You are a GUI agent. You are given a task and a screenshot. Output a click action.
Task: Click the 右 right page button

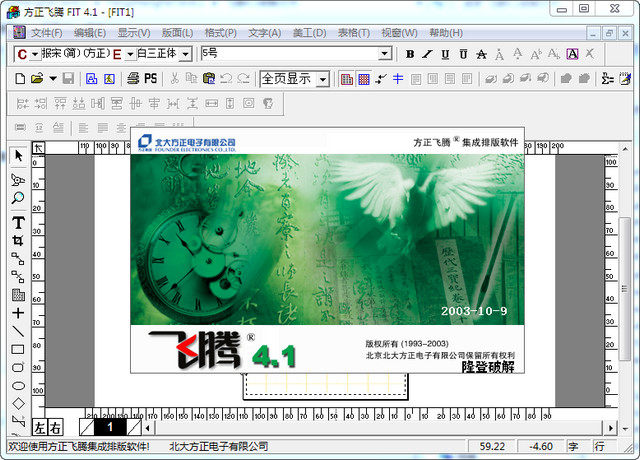point(55,427)
